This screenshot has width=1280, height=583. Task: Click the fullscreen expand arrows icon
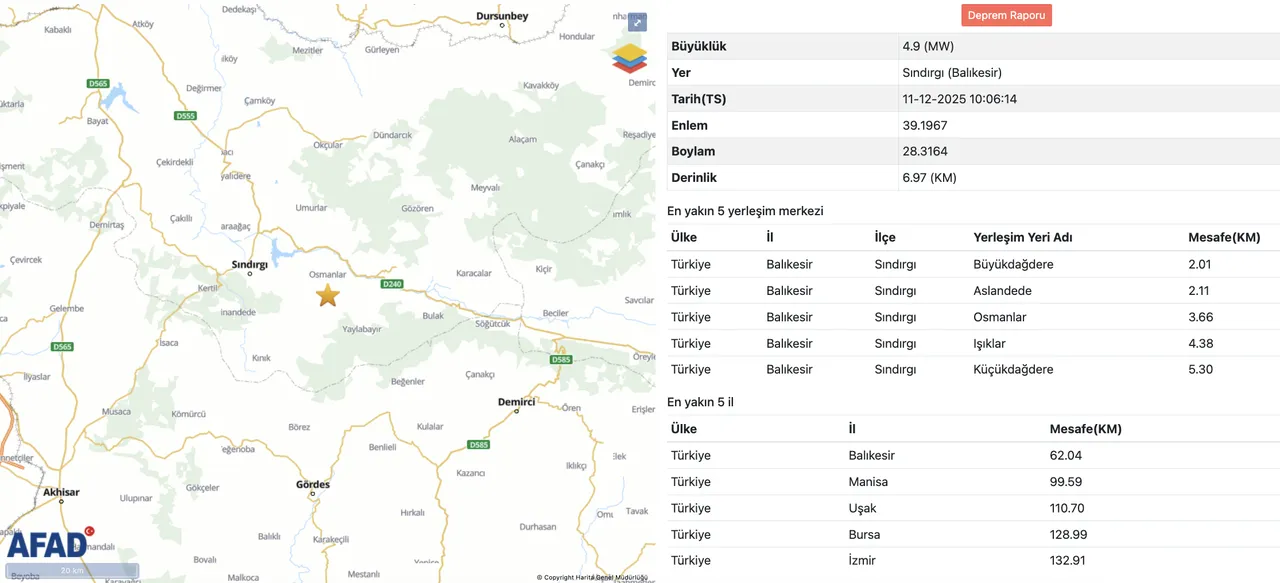[x=637, y=21]
